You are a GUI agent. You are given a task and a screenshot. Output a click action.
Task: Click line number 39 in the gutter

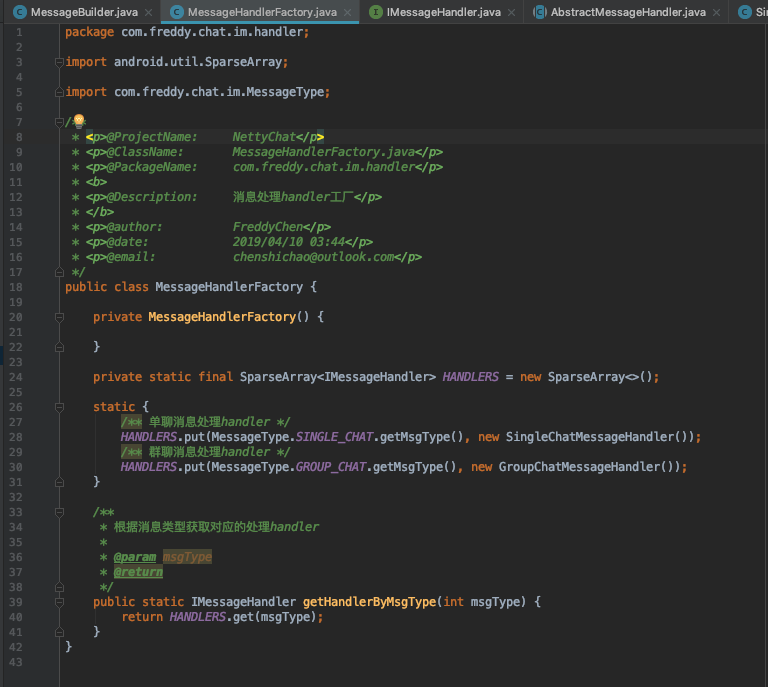tap(16, 602)
